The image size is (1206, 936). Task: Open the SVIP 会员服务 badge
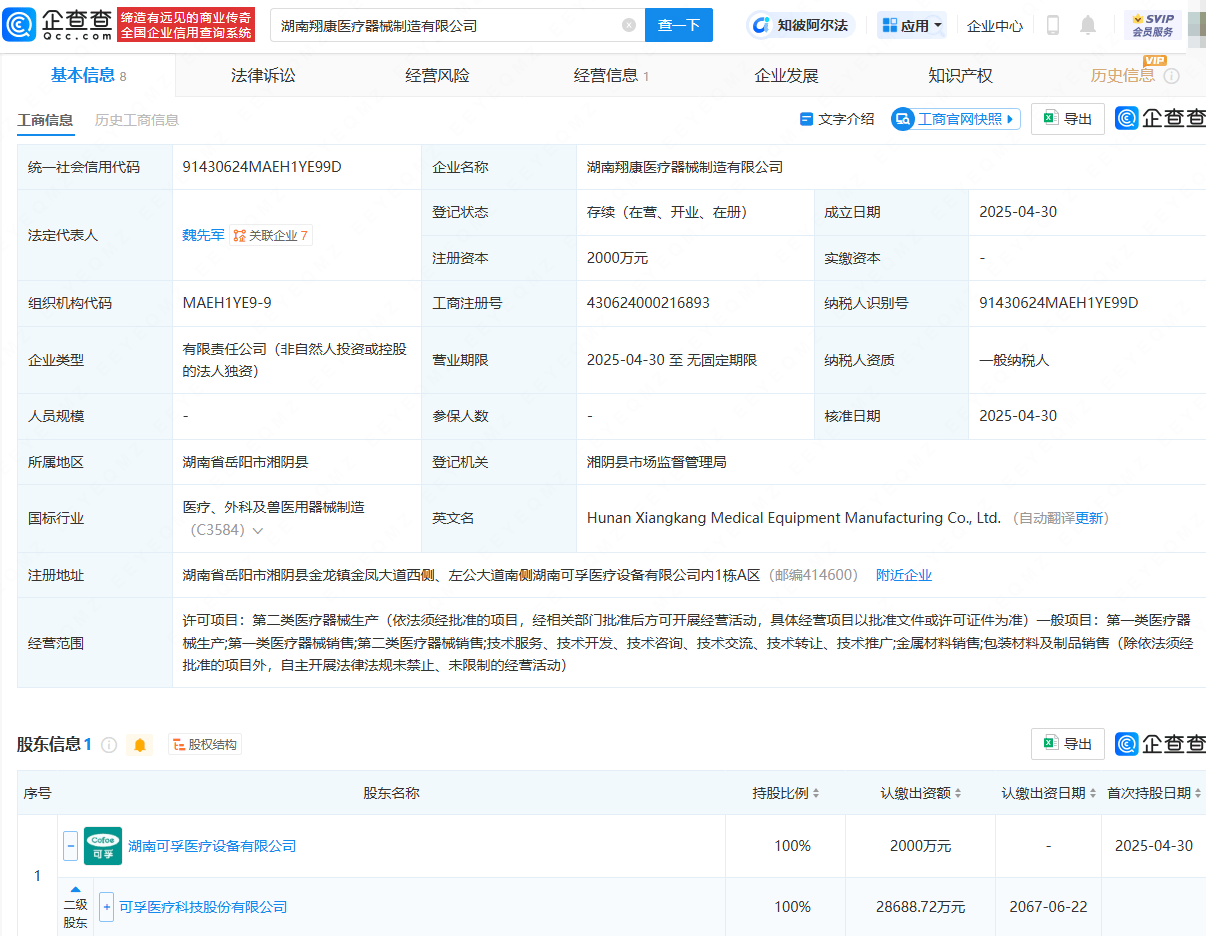click(1152, 25)
